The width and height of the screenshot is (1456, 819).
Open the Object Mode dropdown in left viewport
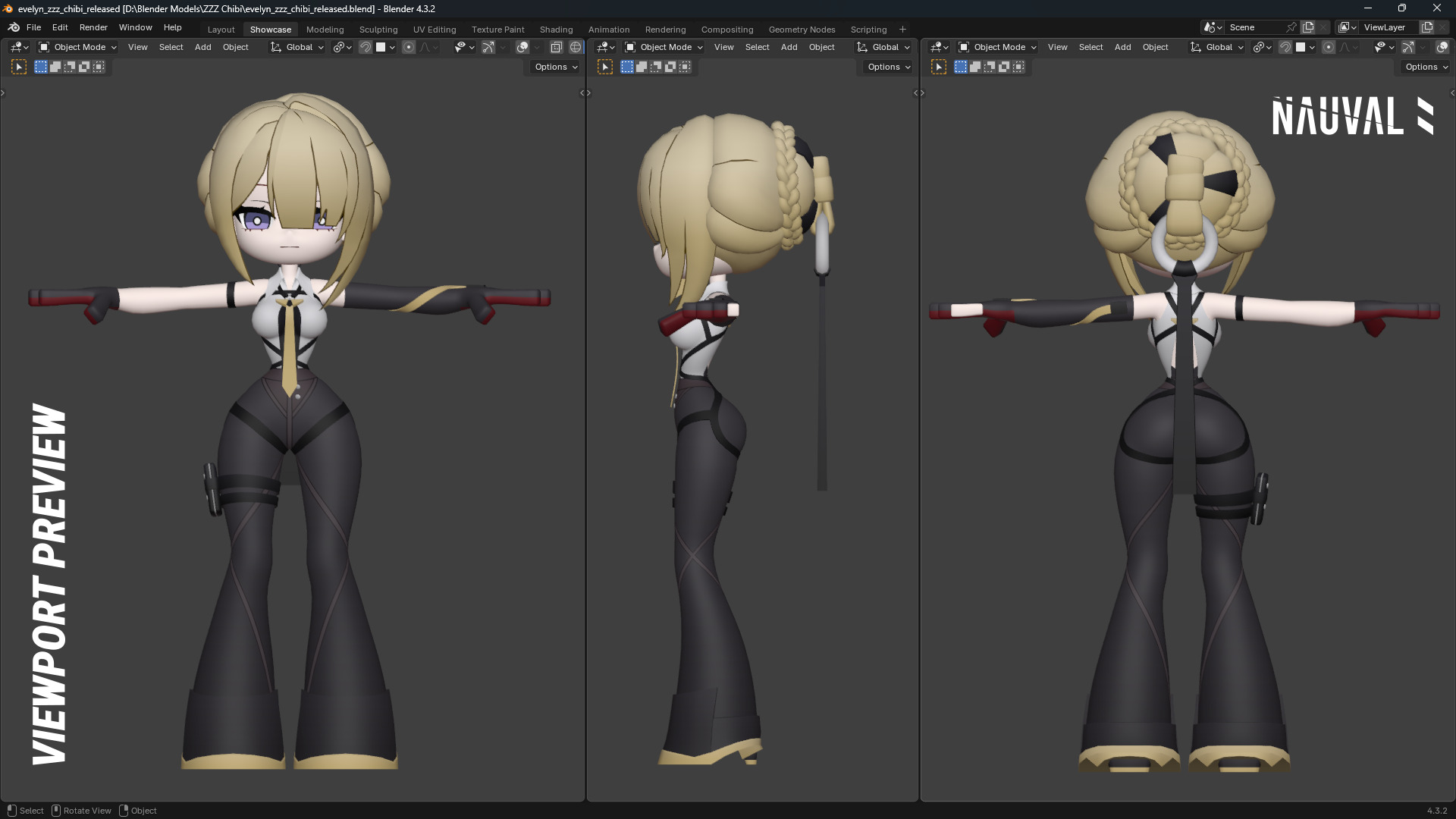pos(77,47)
